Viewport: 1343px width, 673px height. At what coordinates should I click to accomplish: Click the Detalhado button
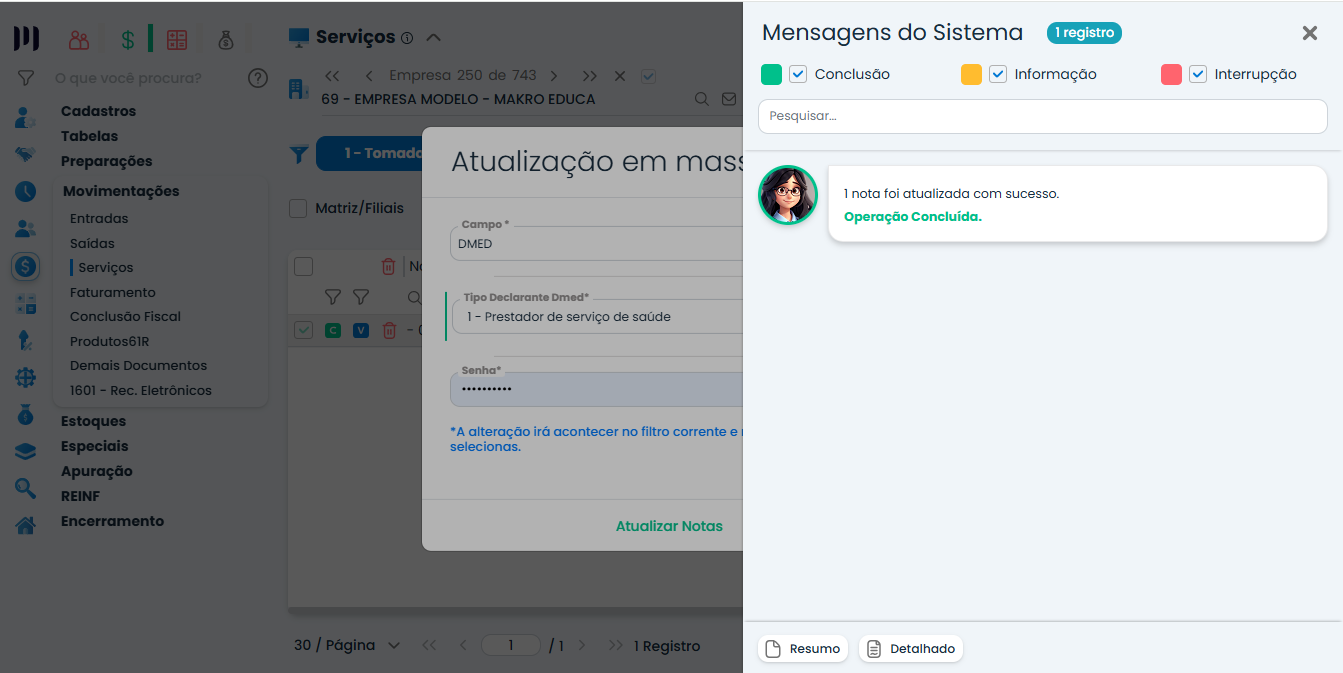(911, 649)
